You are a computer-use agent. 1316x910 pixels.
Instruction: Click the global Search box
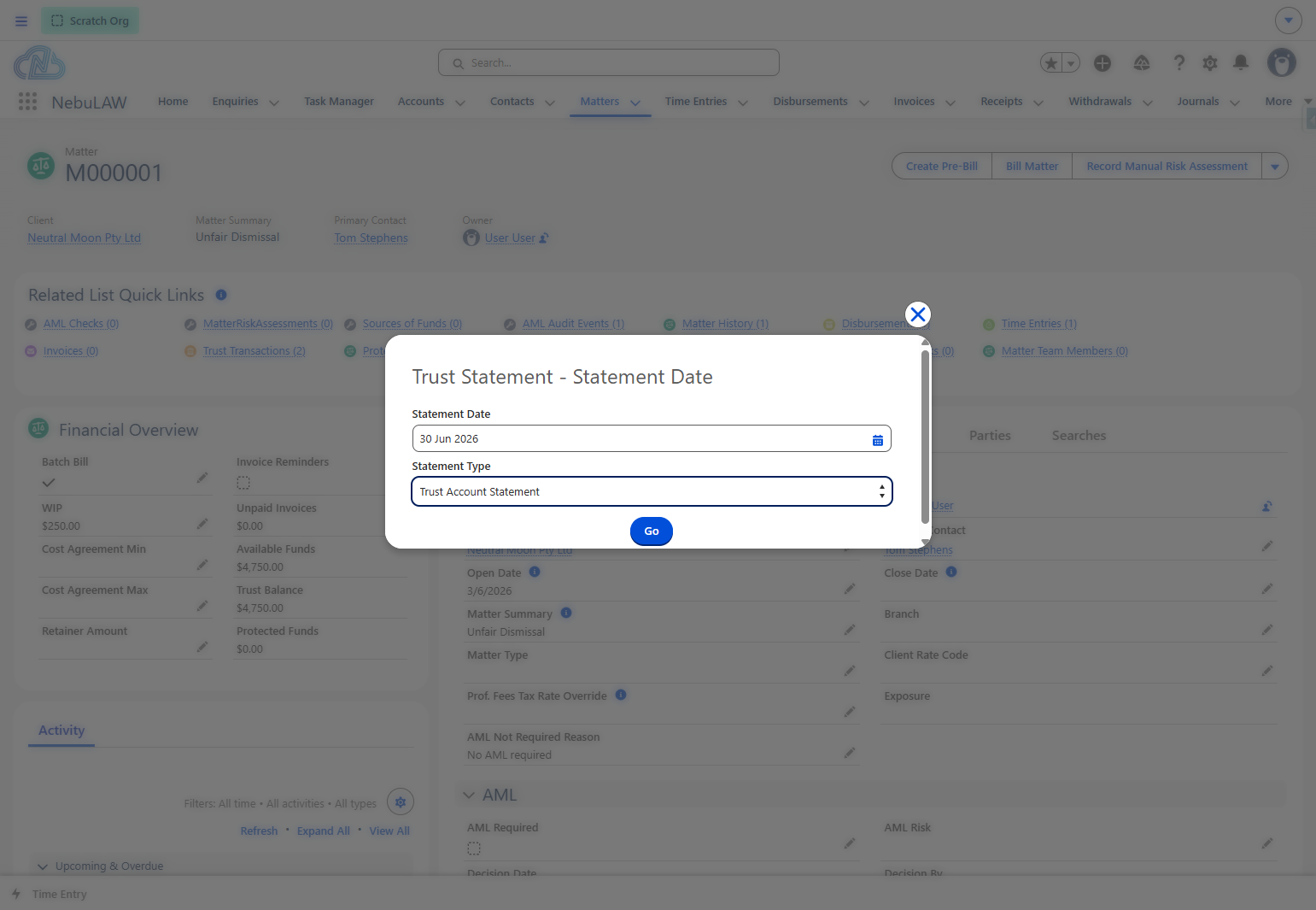click(x=609, y=62)
